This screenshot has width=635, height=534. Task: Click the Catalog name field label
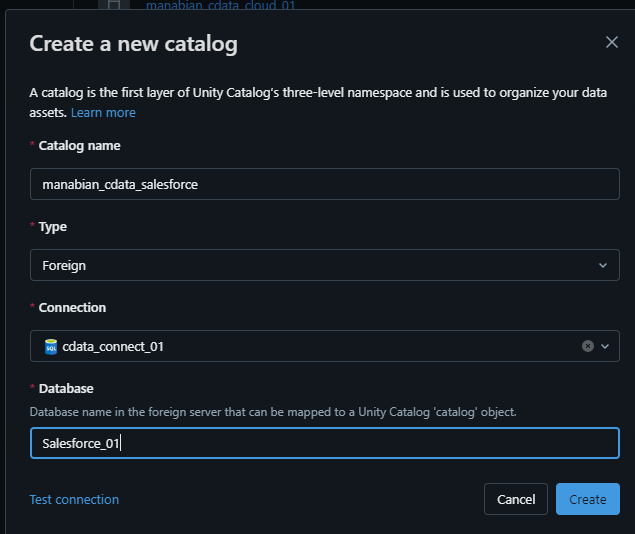tap(79, 146)
